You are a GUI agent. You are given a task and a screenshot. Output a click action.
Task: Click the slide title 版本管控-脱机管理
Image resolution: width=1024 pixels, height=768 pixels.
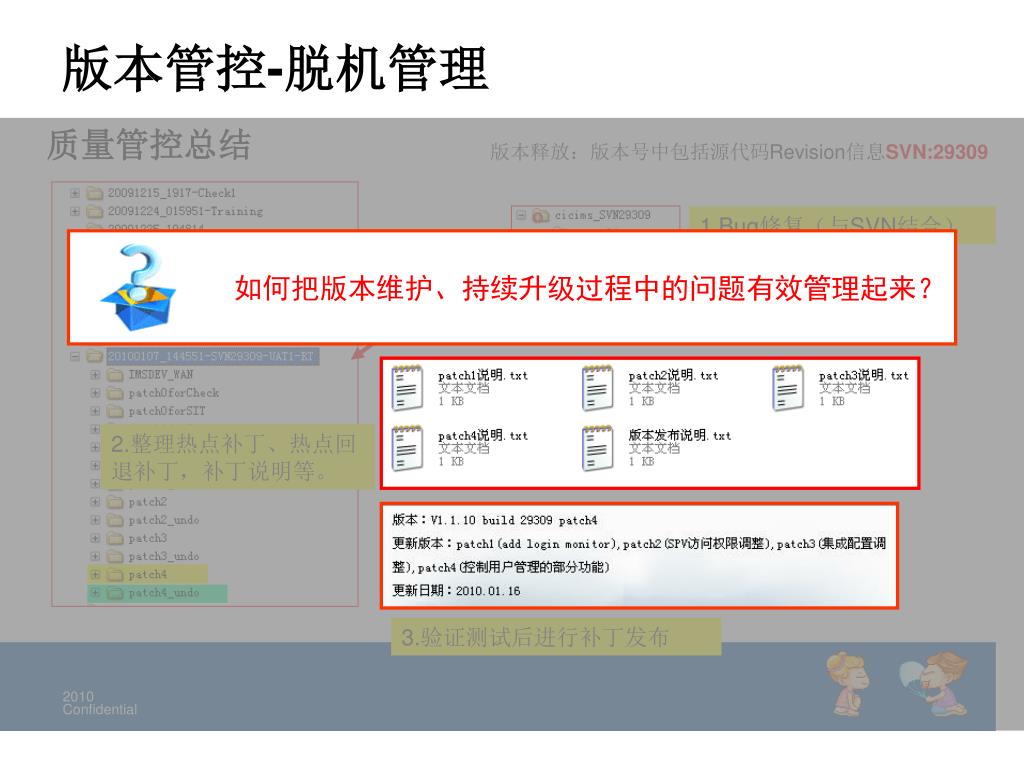(x=275, y=68)
